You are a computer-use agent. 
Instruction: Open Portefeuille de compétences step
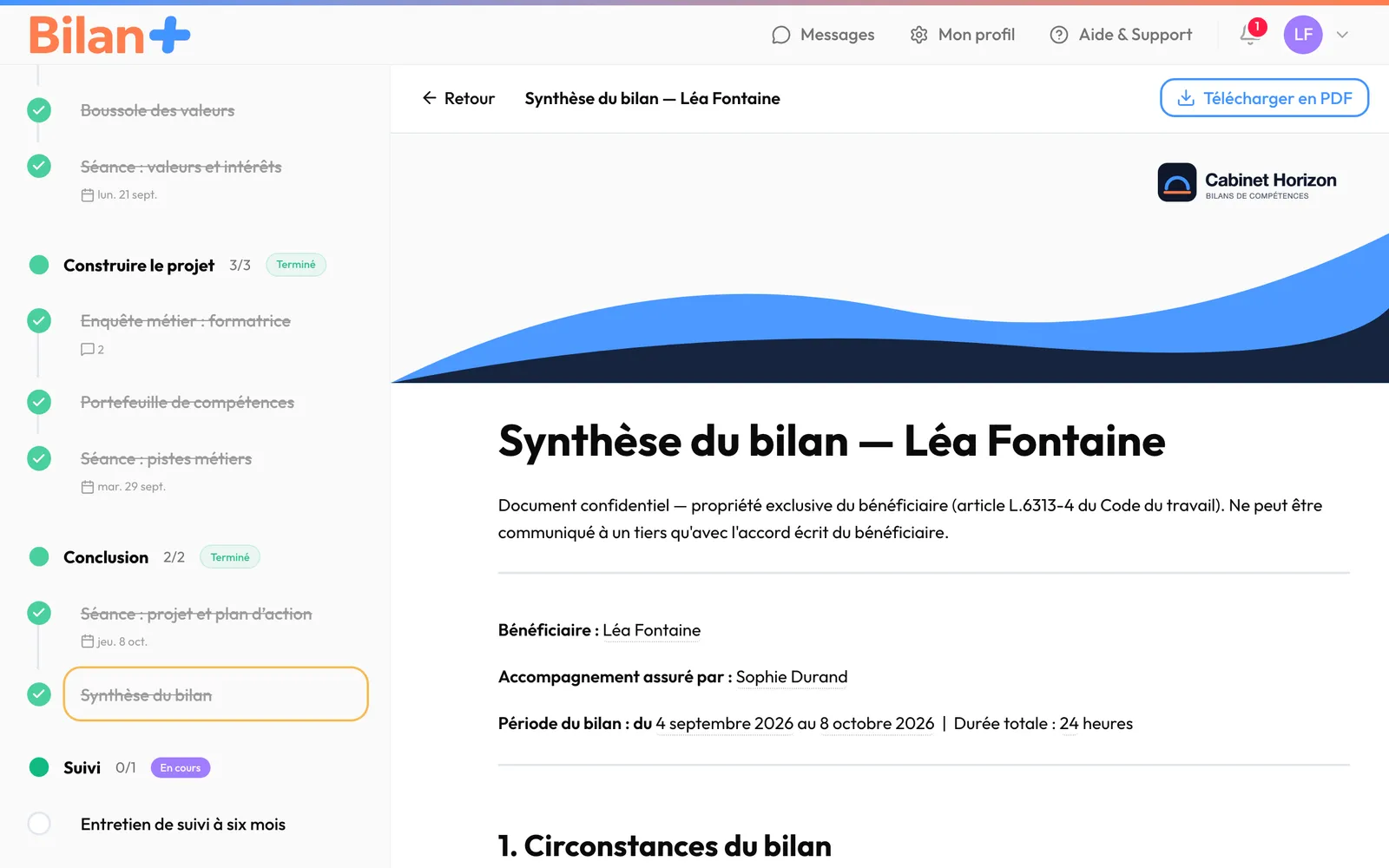pyautogui.click(x=187, y=403)
